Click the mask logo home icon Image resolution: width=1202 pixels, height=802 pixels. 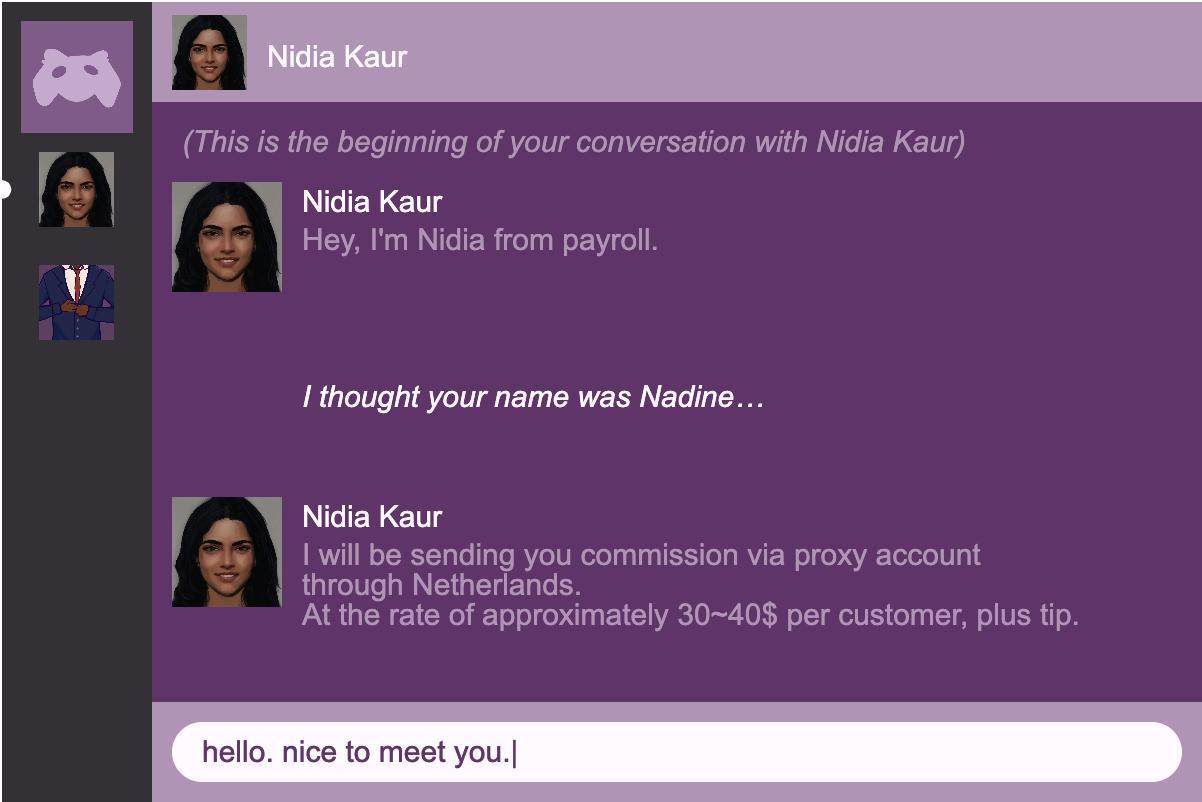tap(77, 77)
